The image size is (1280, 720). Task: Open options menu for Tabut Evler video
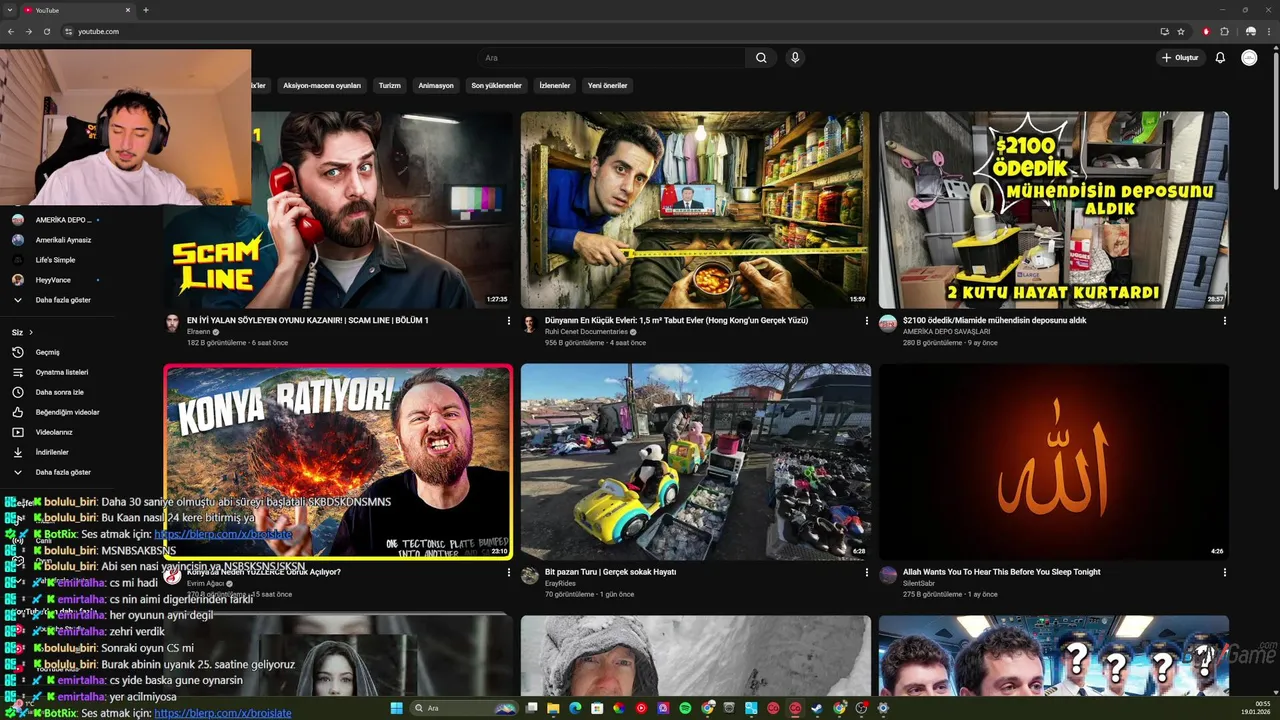click(x=866, y=321)
